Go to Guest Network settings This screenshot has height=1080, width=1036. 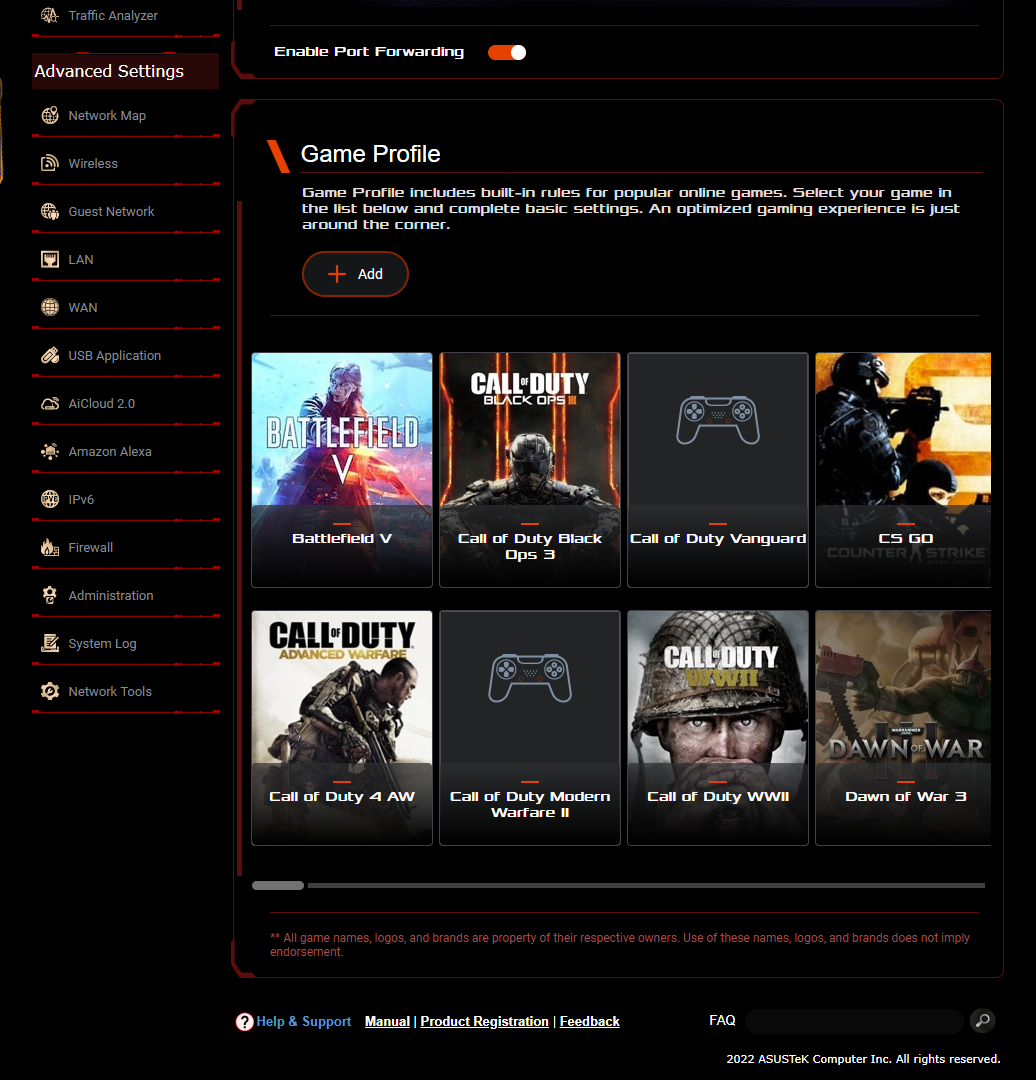pos(126,211)
